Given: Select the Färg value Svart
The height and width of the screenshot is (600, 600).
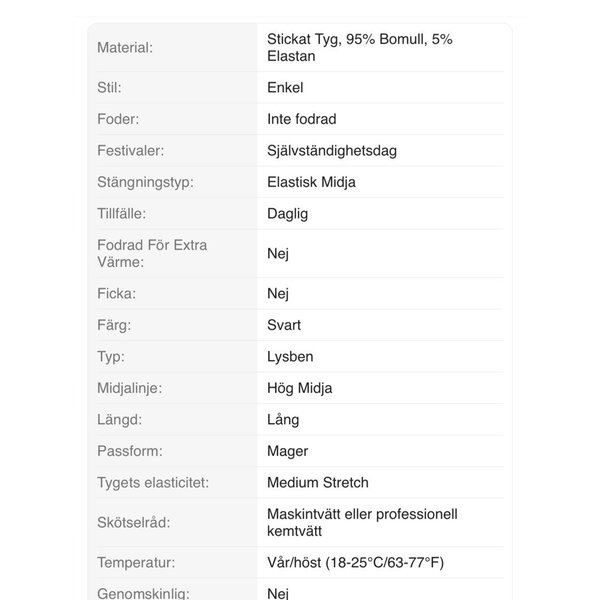Looking at the screenshot, I should pos(284,325).
